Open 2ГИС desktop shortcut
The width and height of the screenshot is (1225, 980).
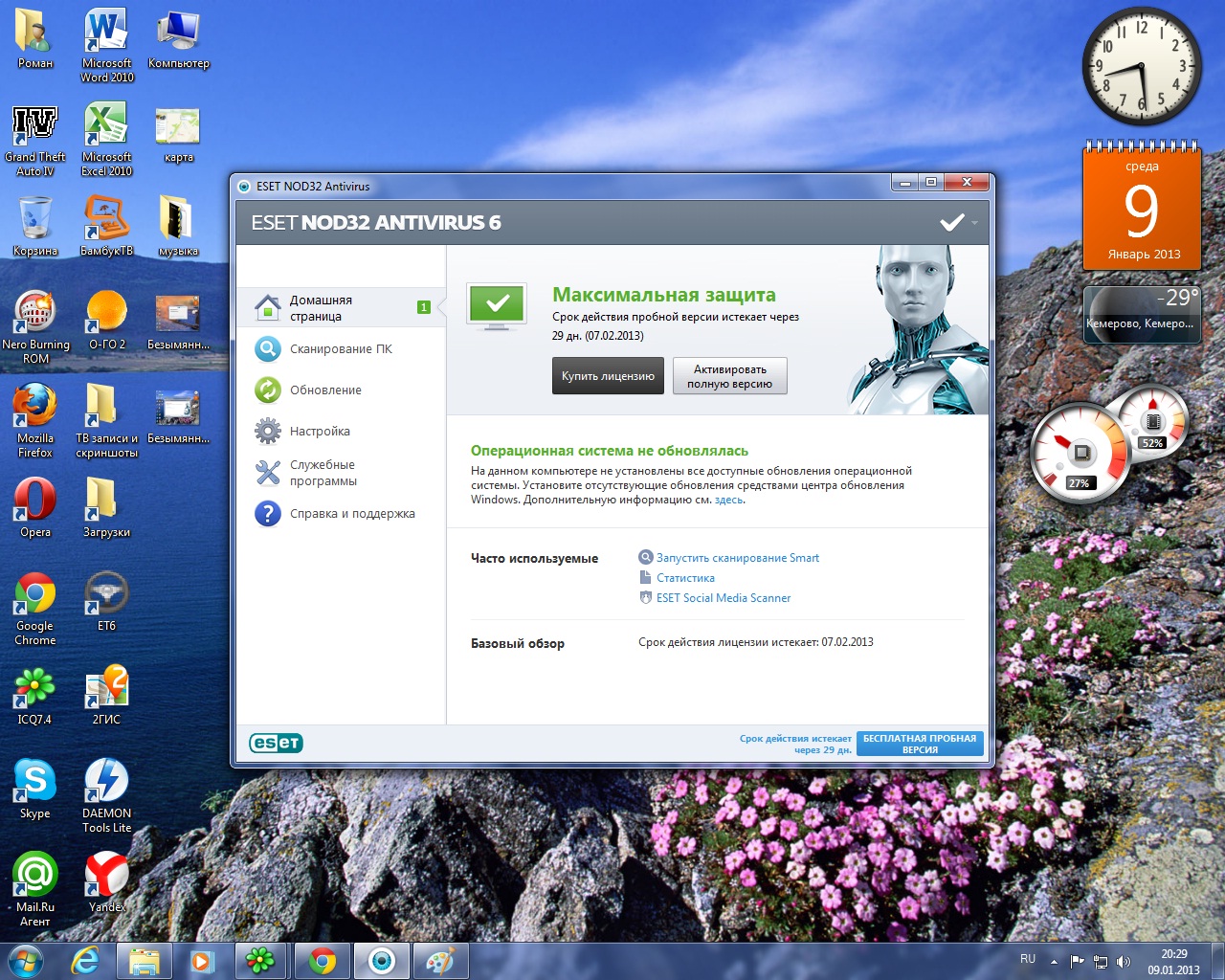pos(106,696)
